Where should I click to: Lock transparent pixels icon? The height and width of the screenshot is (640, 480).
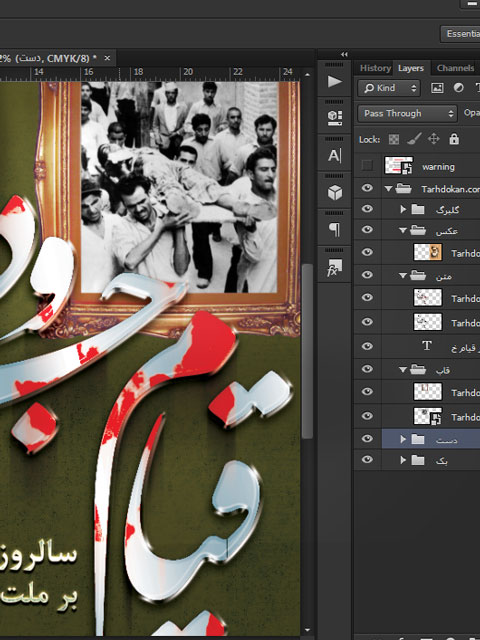click(x=393, y=140)
